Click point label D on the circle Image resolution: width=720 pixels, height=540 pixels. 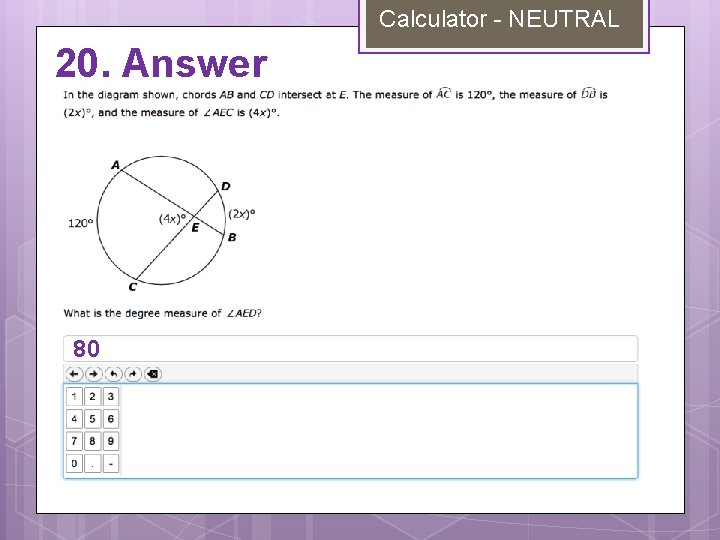tap(225, 186)
